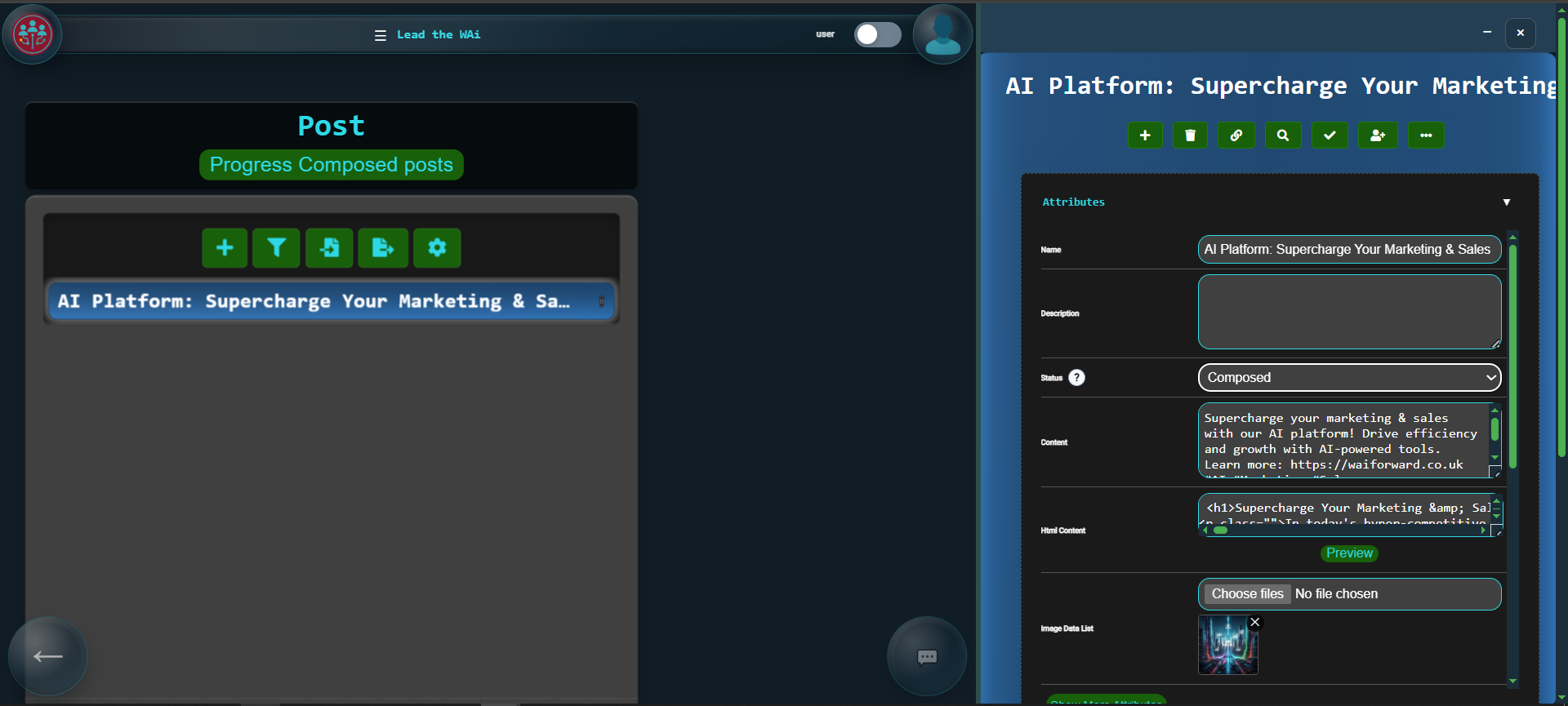
Task: Click the link chain icon in the detail toolbar
Action: click(x=1236, y=135)
